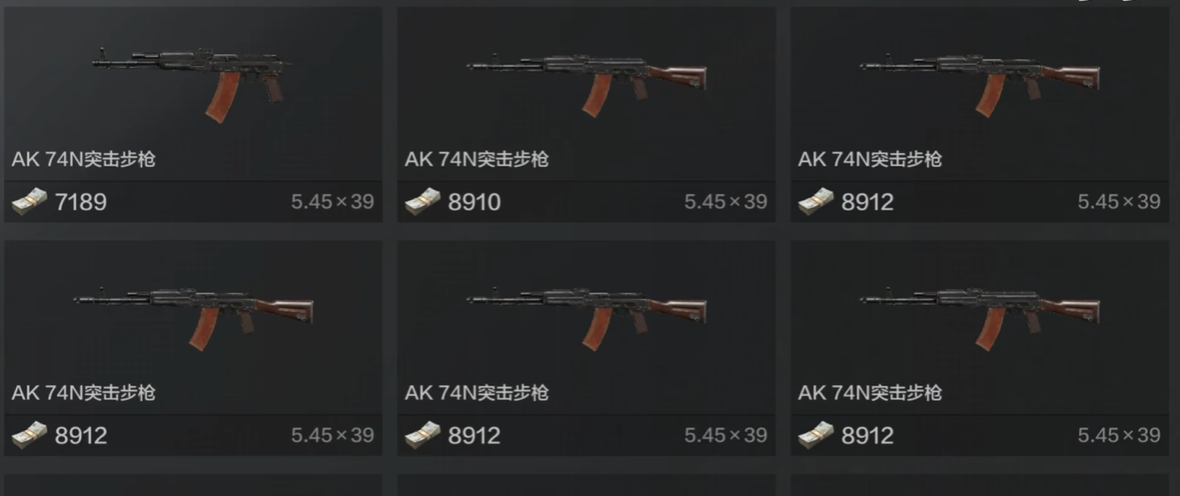The image size is (1180, 496).
Task: Select the 7189 price listing
Action: pos(81,202)
